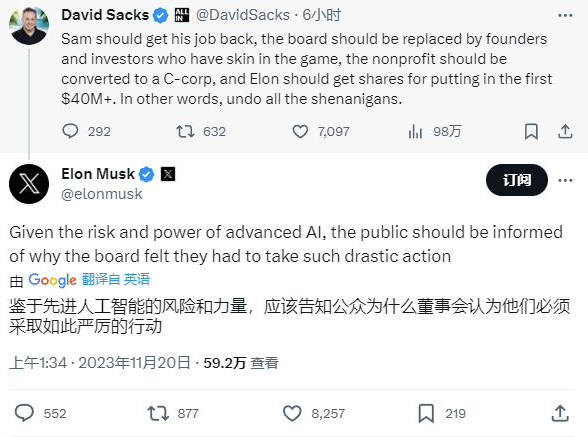Share David Sacks' tweet
Viewport: 588px width, 437px height.
click(x=565, y=131)
